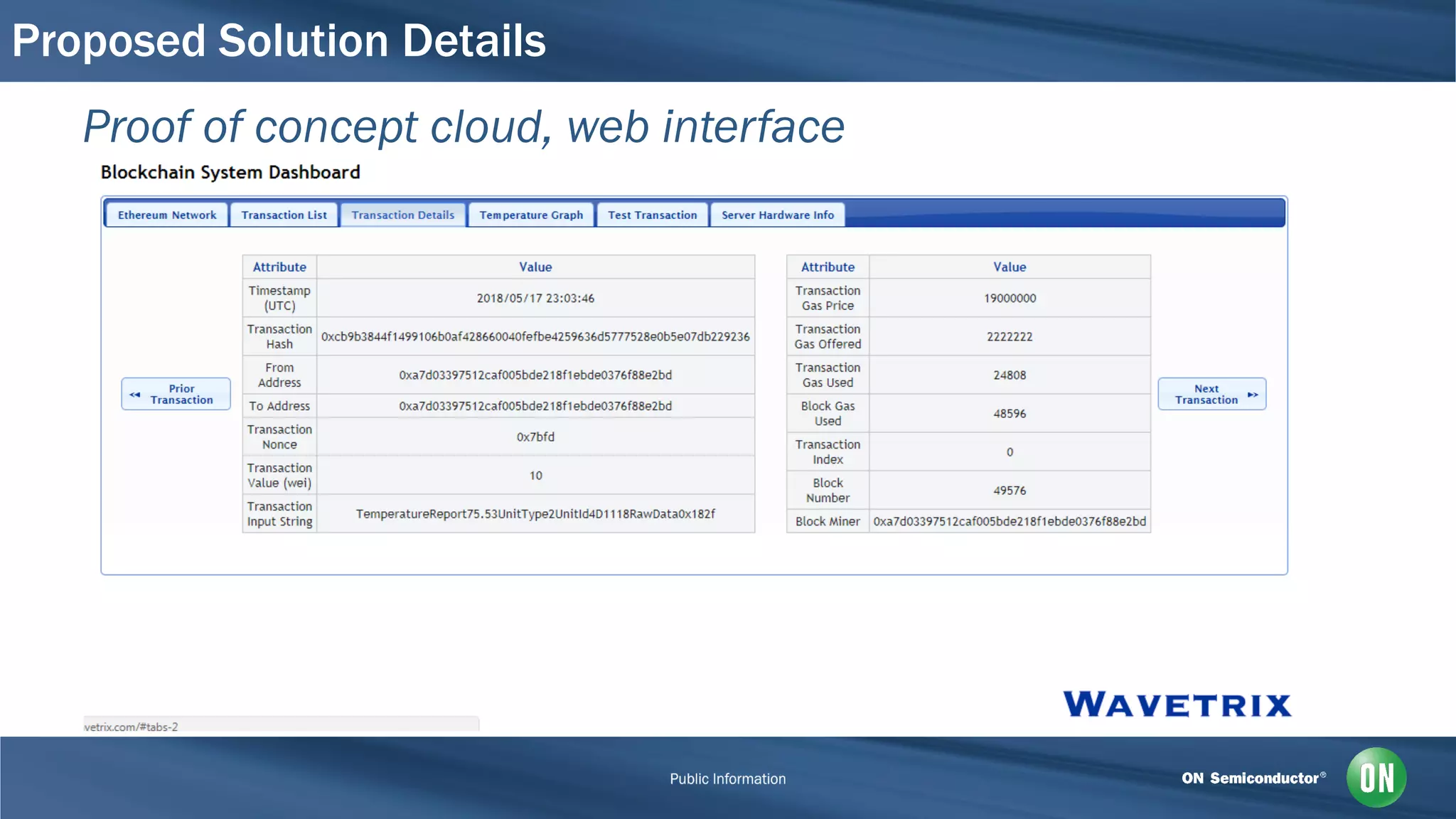
Task: Click the gas used value 24808
Action: click(x=1010, y=375)
